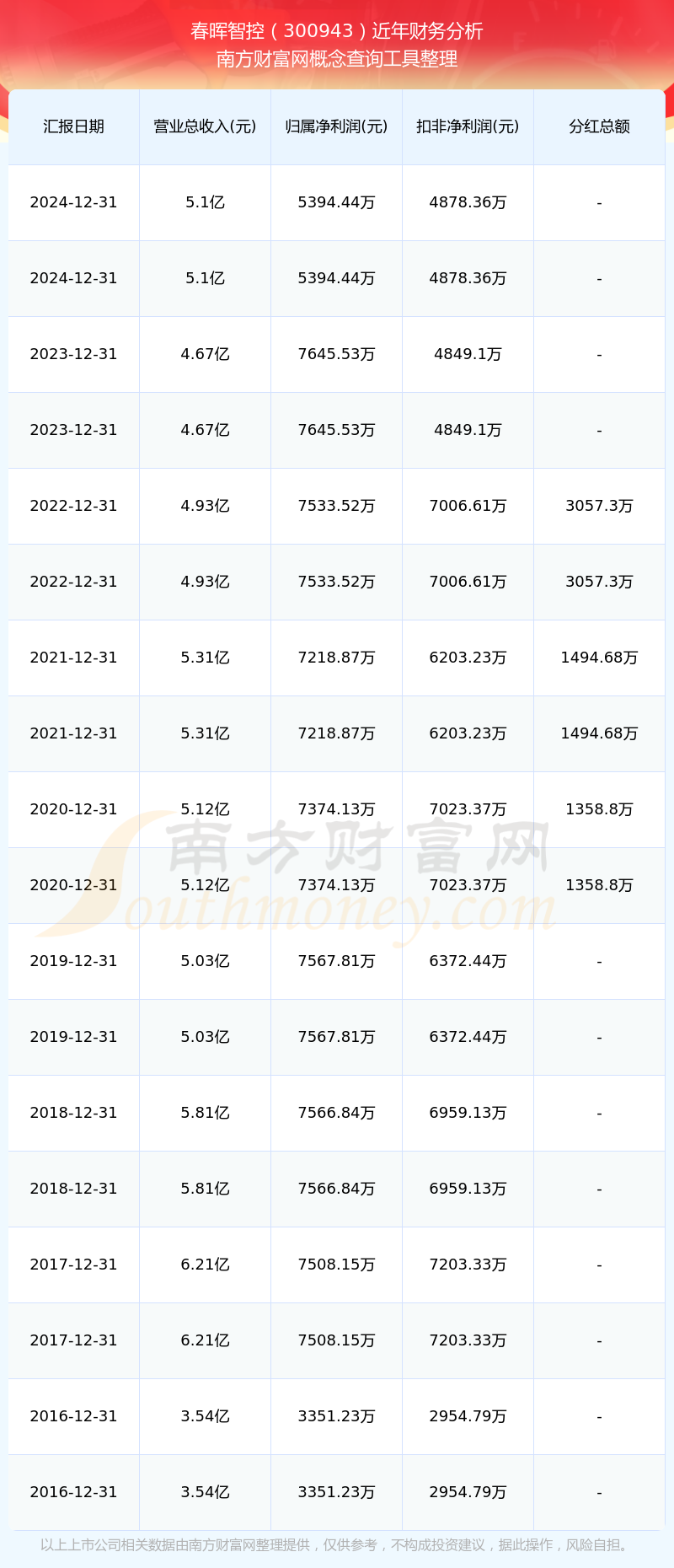Click the 汇报日期 column header
674x1568 pixels.
coord(73,126)
